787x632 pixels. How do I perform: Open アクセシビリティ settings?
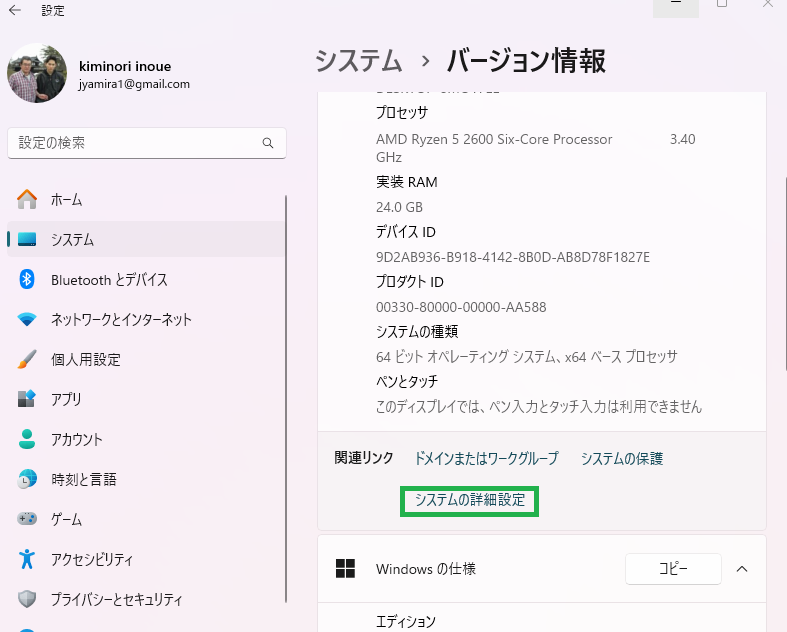coord(147,559)
